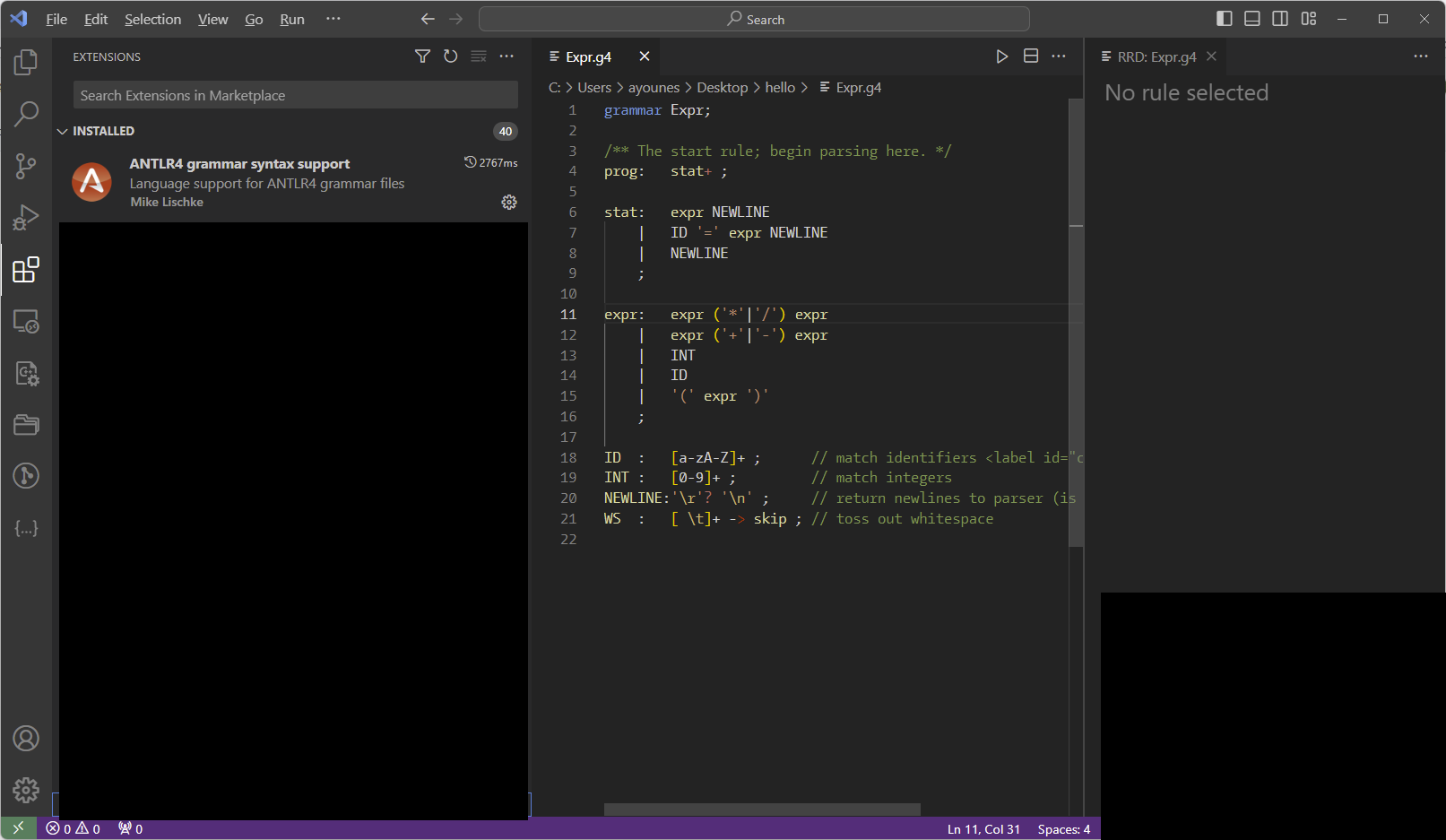This screenshot has height=840, width=1446.
Task: Click the editor horizontal scrollbar
Action: click(762, 810)
